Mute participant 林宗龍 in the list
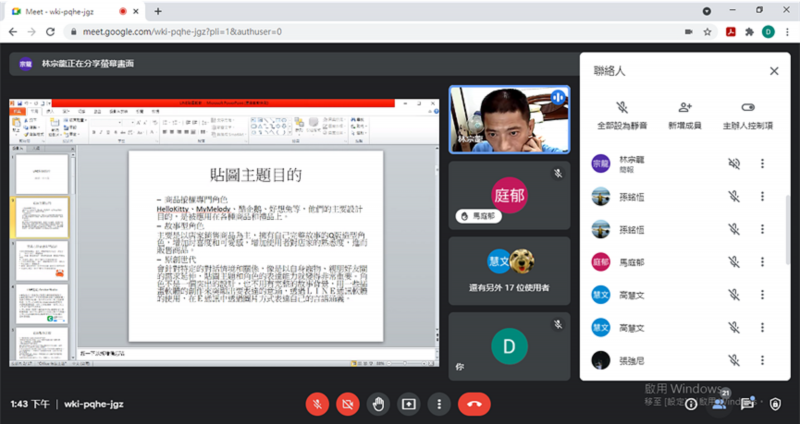 (734, 164)
